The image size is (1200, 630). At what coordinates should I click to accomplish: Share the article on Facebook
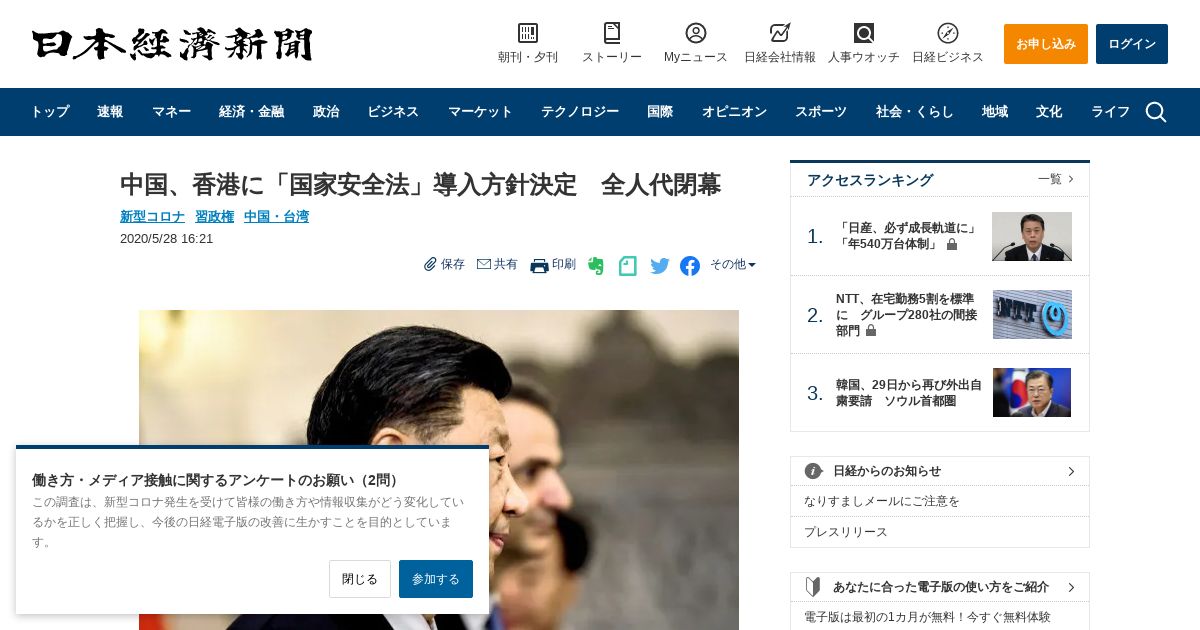pyautogui.click(x=690, y=266)
